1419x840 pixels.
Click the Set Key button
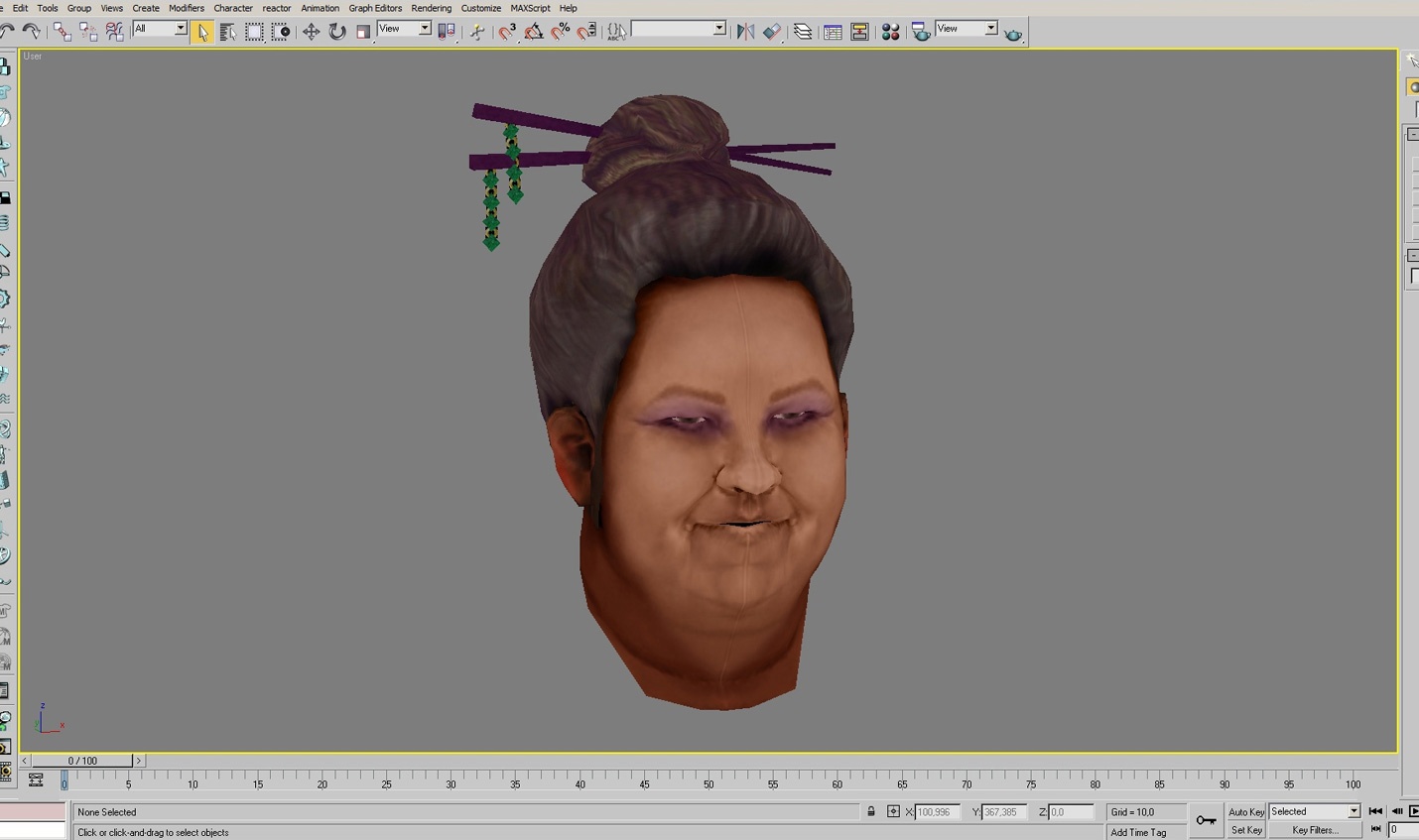[x=1245, y=830]
